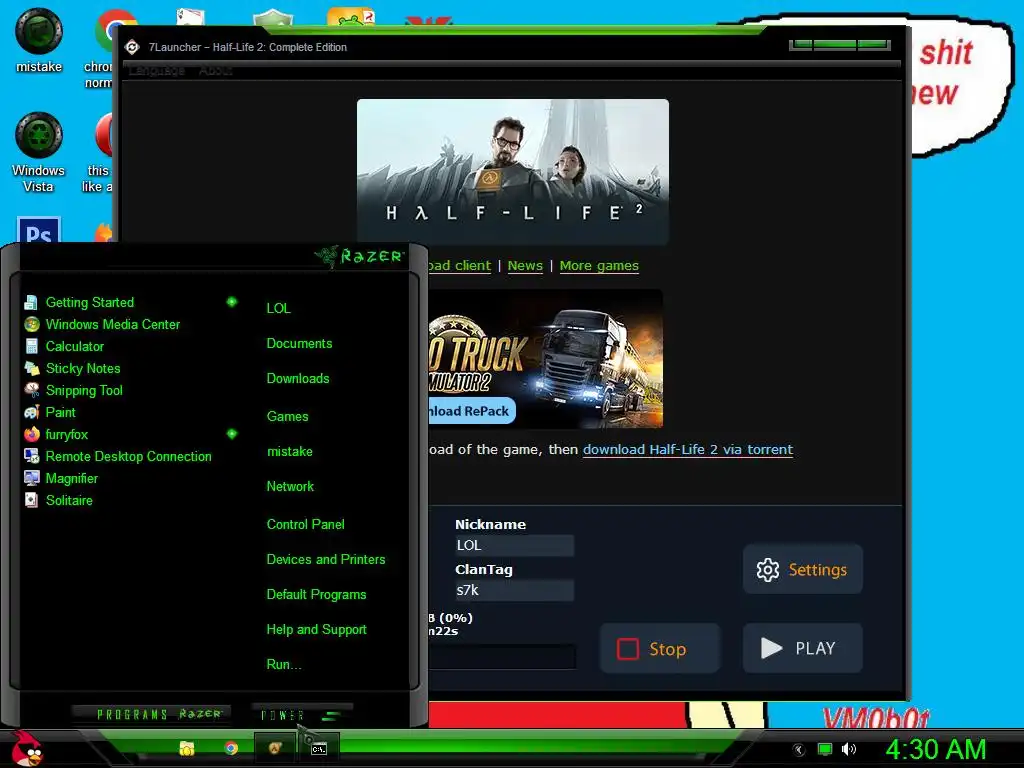Open the download client link
Screen dimensions: 1024x768
click(x=460, y=265)
